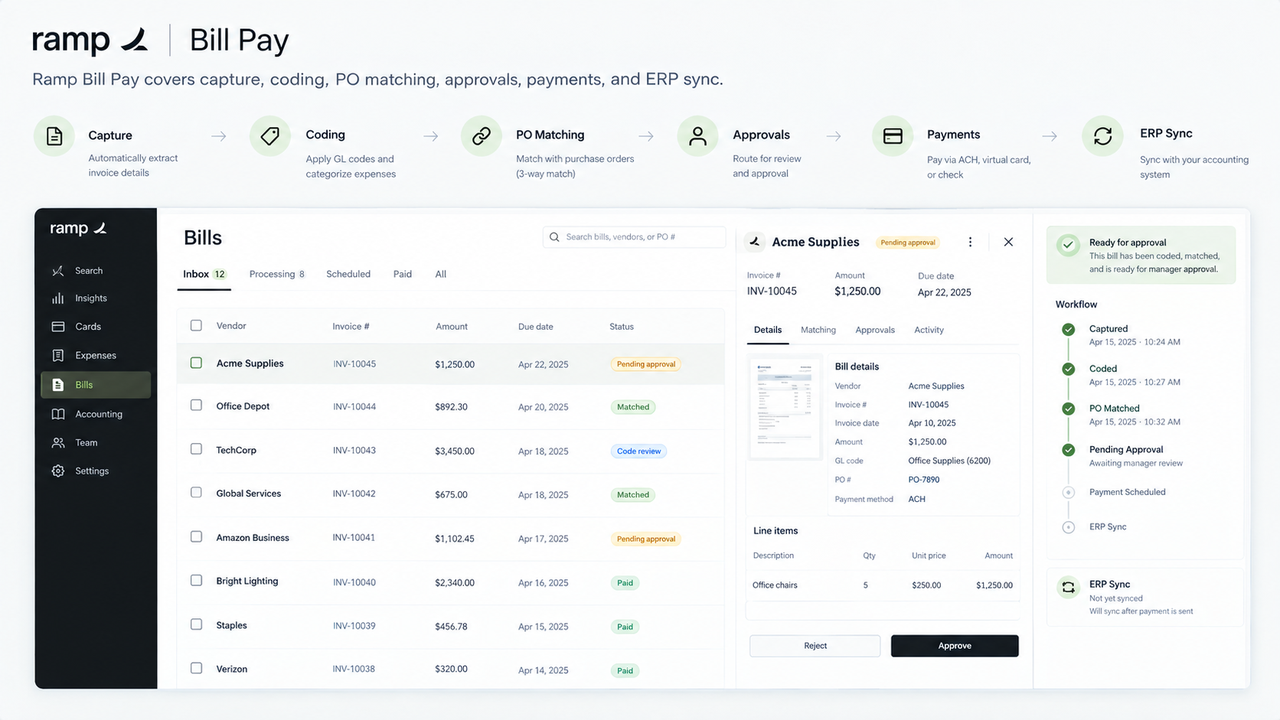Screen dimensions: 1280x720
Task: Switch to the All tab
Action: click(x=440, y=274)
